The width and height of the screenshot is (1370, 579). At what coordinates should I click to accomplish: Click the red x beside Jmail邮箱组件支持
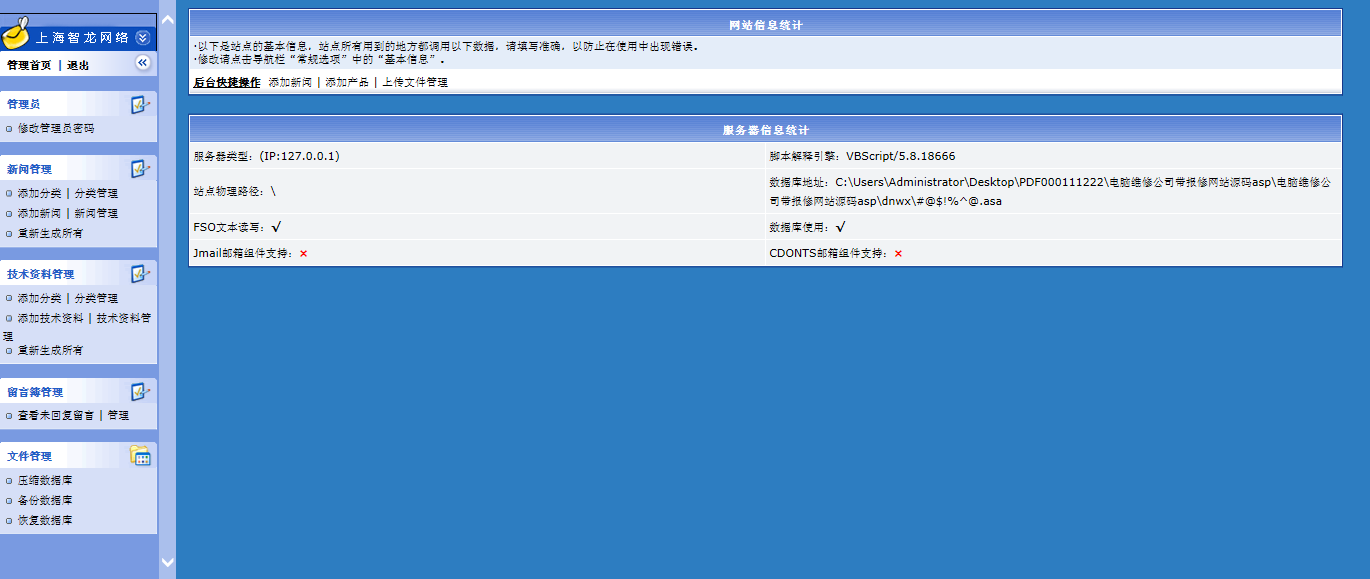click(x=303, y=254)
